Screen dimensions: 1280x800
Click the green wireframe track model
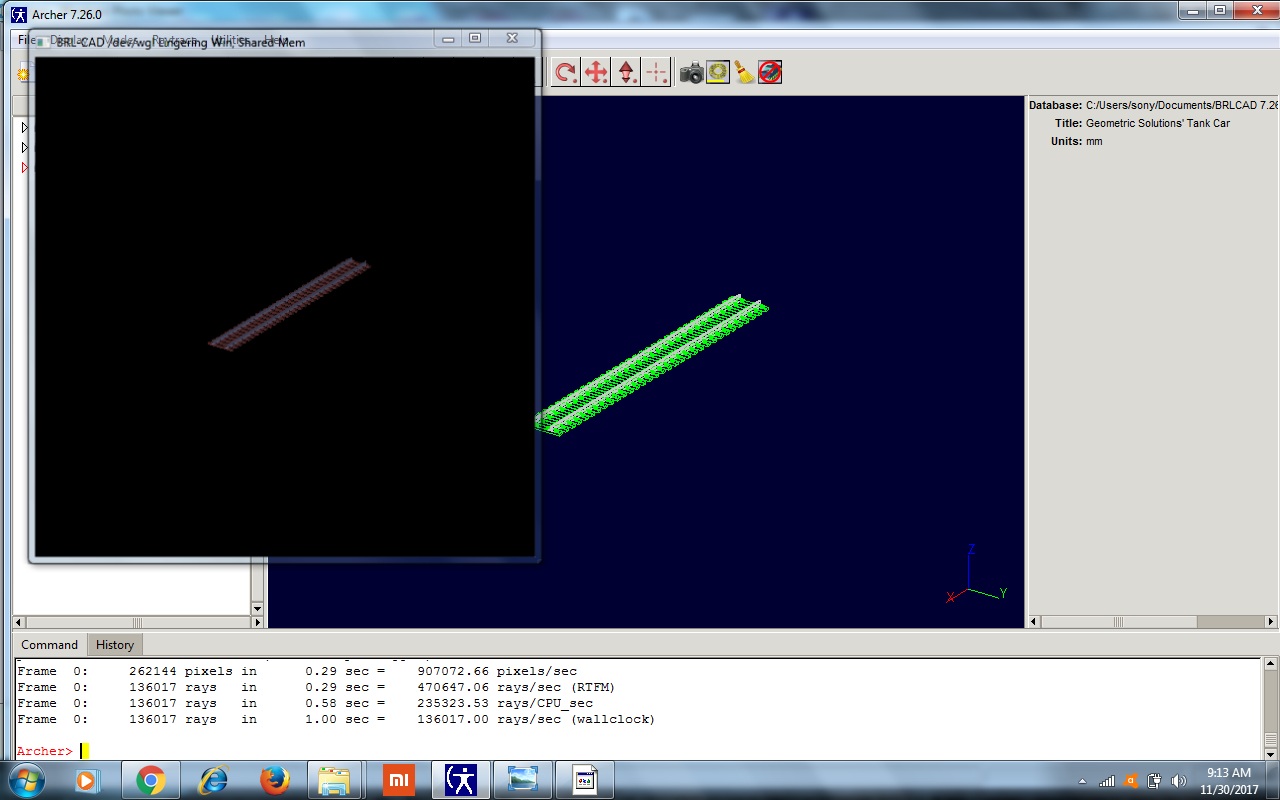click(654, 365)
